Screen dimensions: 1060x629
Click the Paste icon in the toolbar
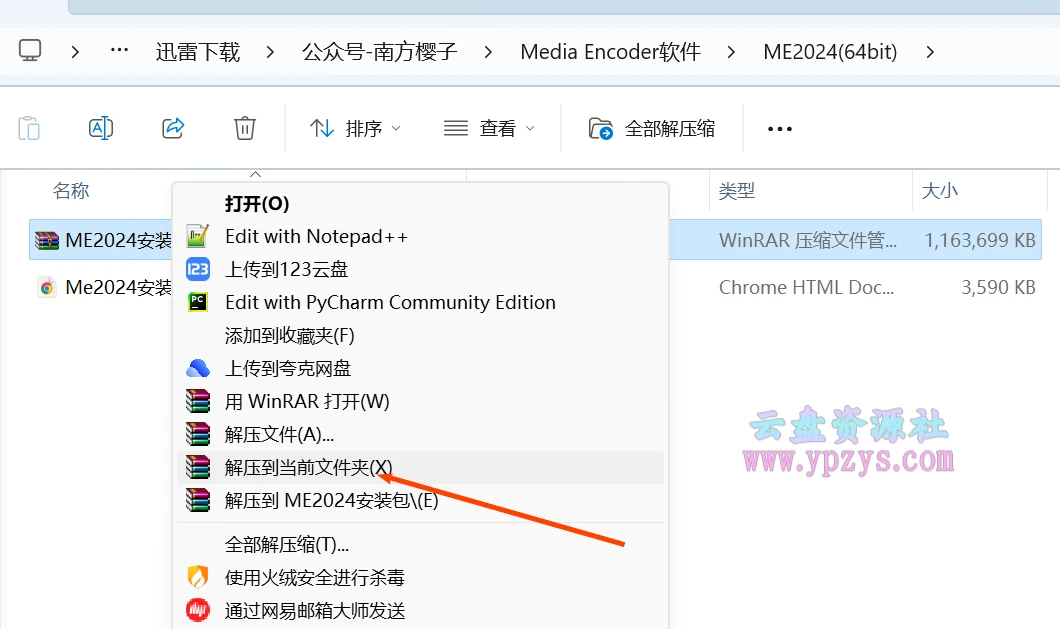[x=28, y=128]
